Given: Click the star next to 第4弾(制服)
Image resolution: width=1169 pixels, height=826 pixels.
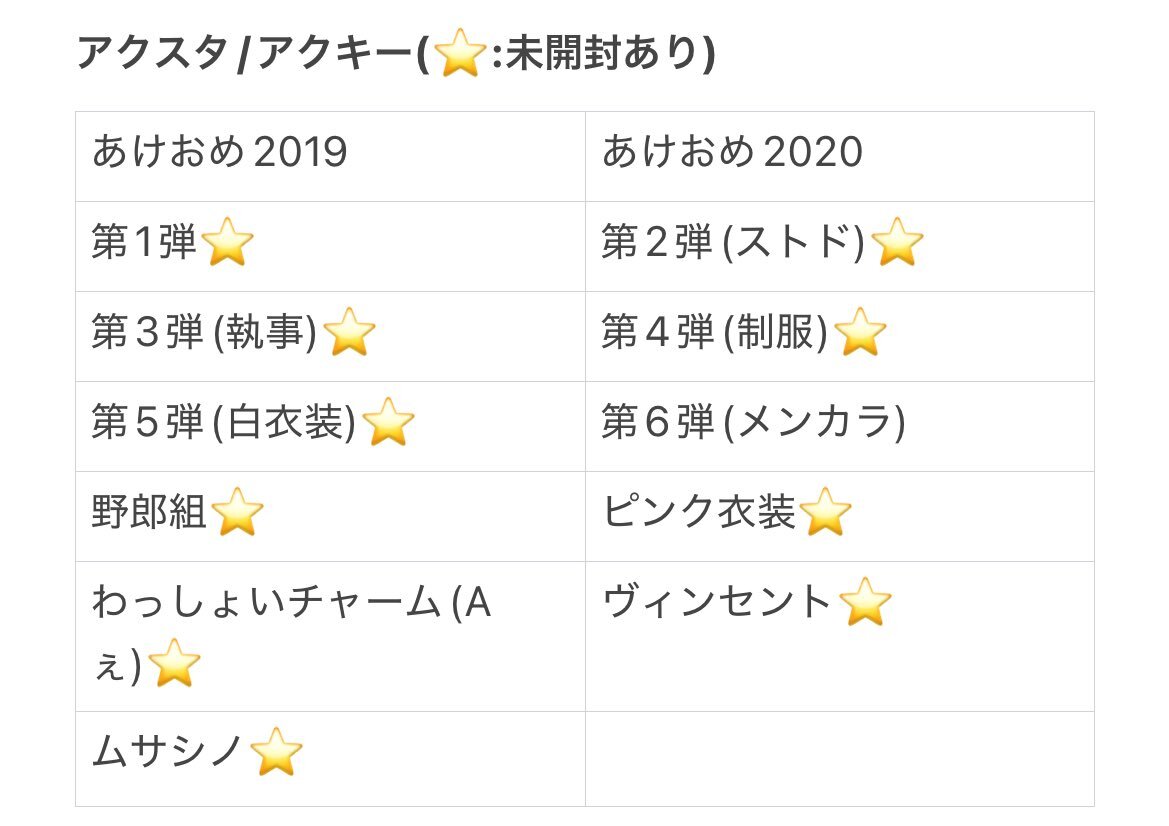Looking at the screenshot, I should pos(860,332).
